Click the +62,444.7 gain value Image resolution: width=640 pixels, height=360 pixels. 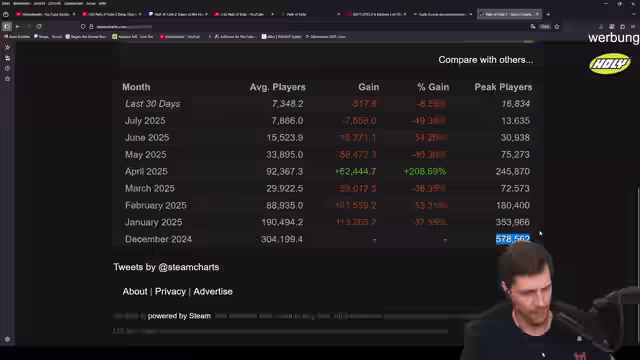(356, 171)
